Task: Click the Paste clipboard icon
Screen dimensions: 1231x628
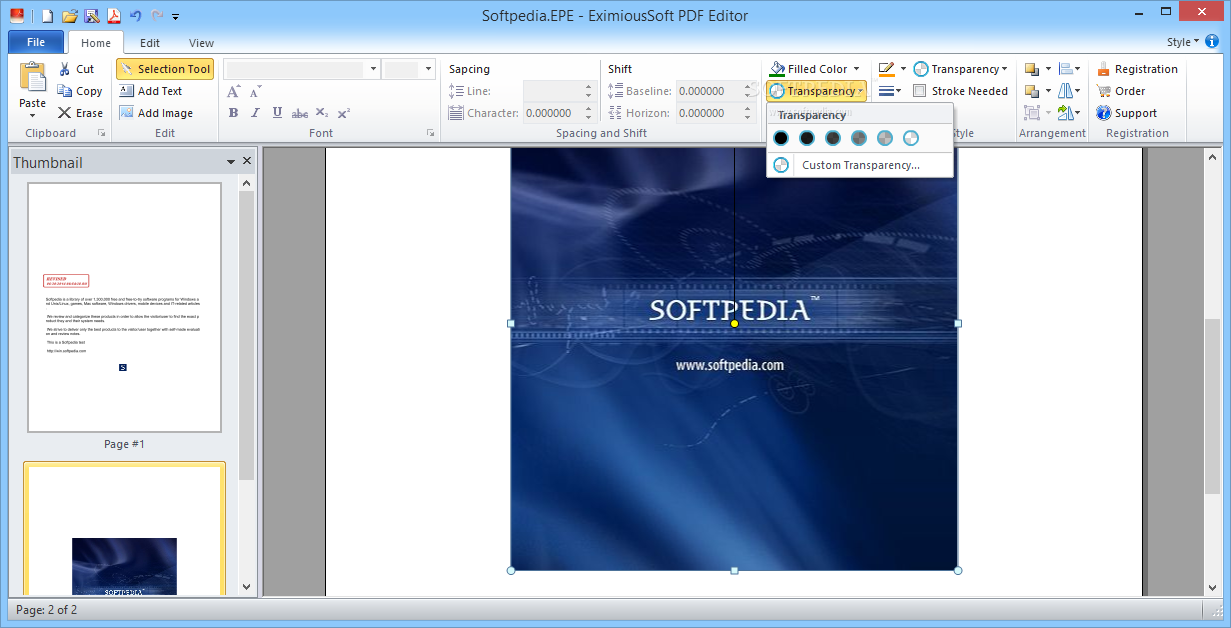Action: [33, 78]
